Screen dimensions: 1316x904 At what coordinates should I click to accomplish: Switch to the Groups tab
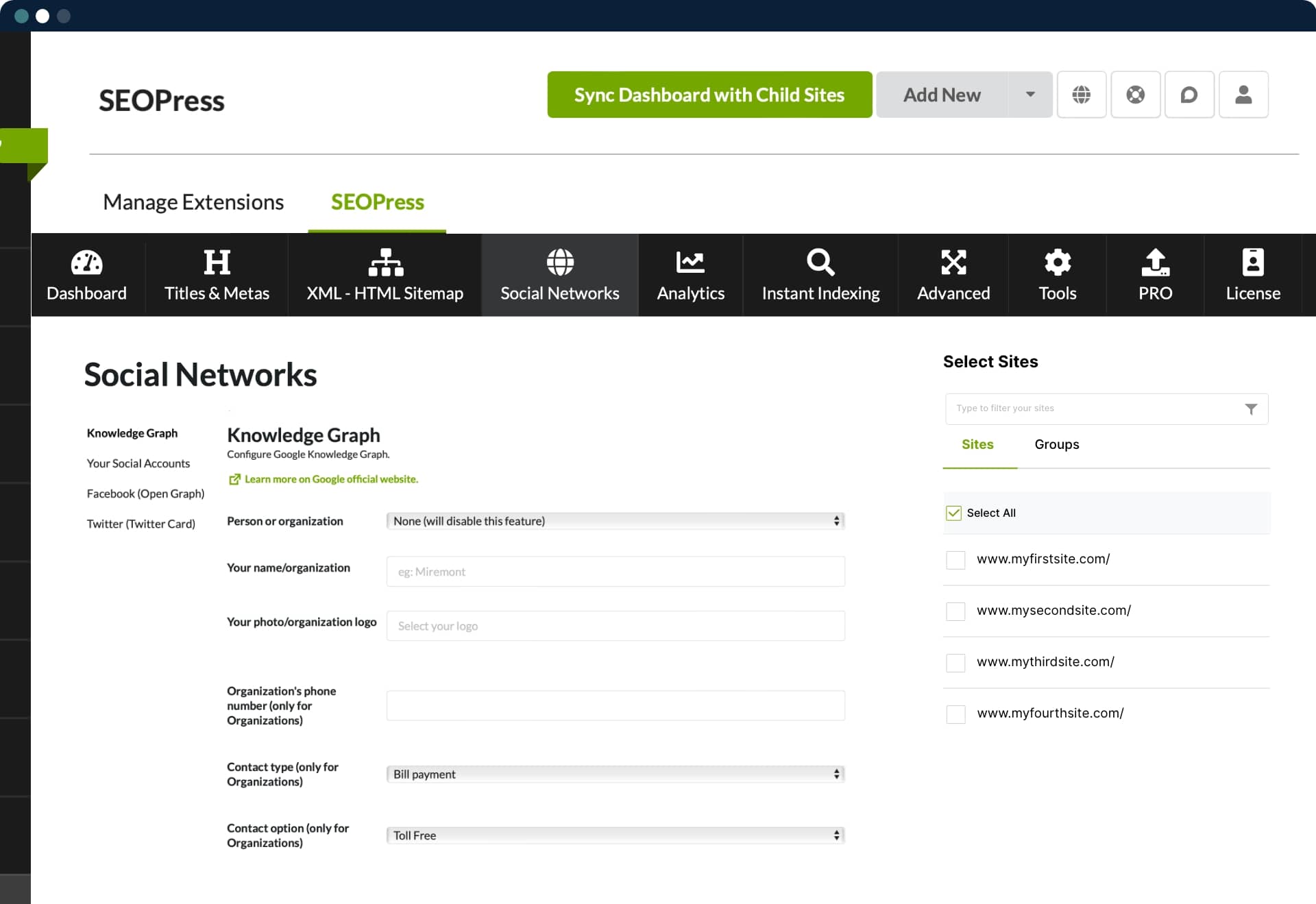(1057, 444)
